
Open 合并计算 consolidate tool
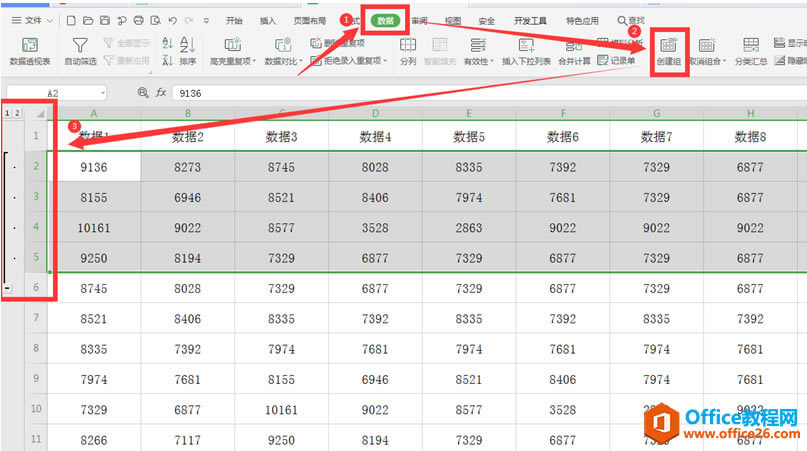click(574, 50)
